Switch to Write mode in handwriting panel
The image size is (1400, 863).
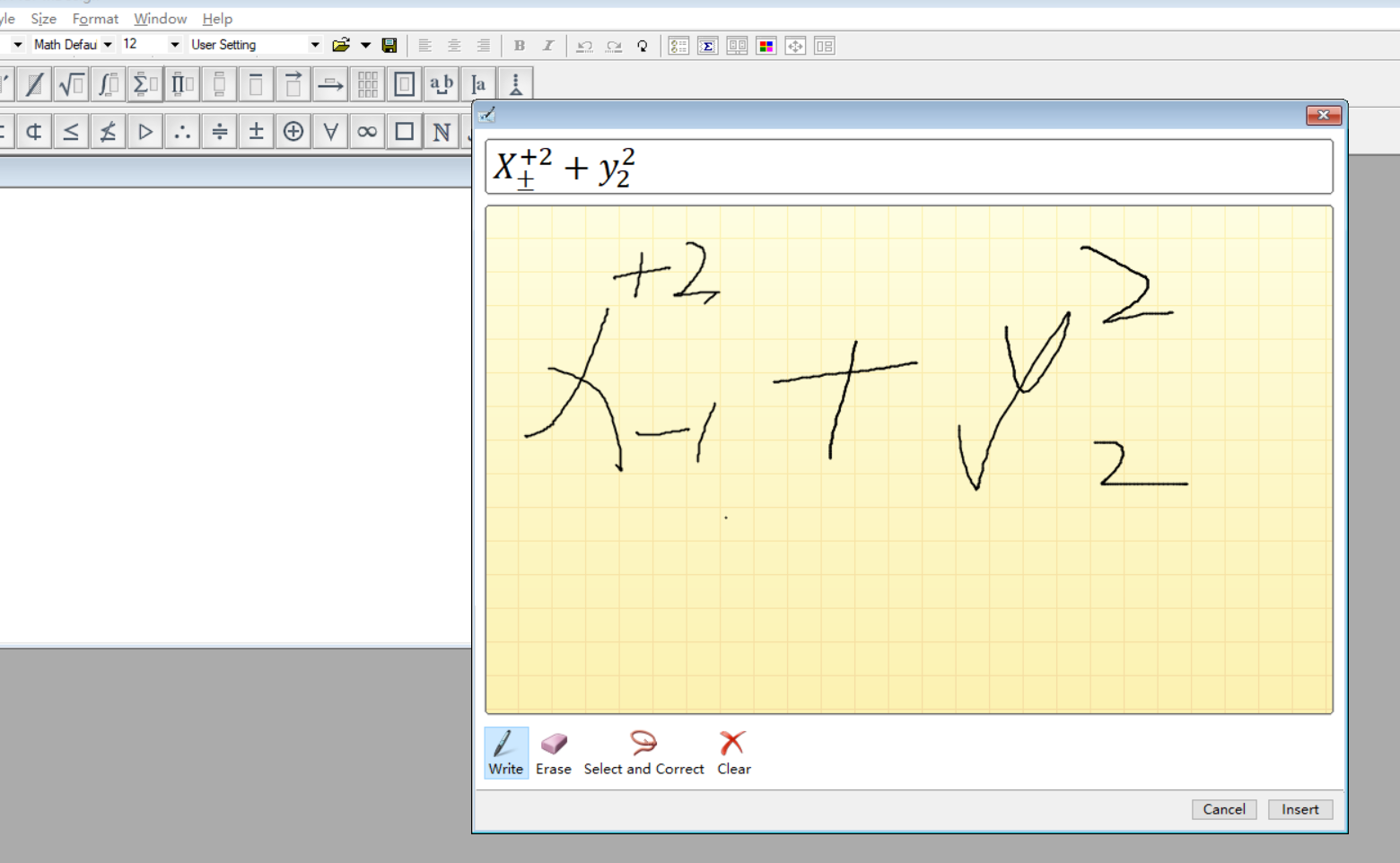point(505,752)
